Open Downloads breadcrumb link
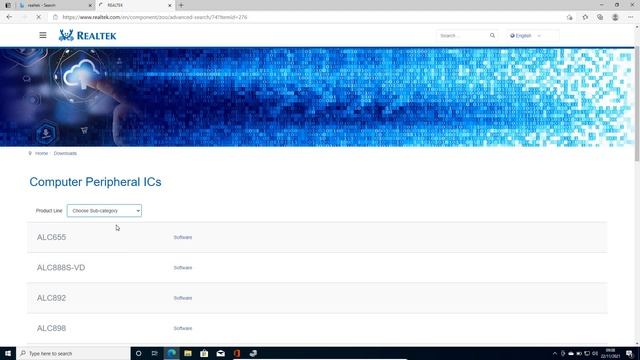The height and width of the screenshot is (360, 640). pyautogui.click(x=65, y=153)
